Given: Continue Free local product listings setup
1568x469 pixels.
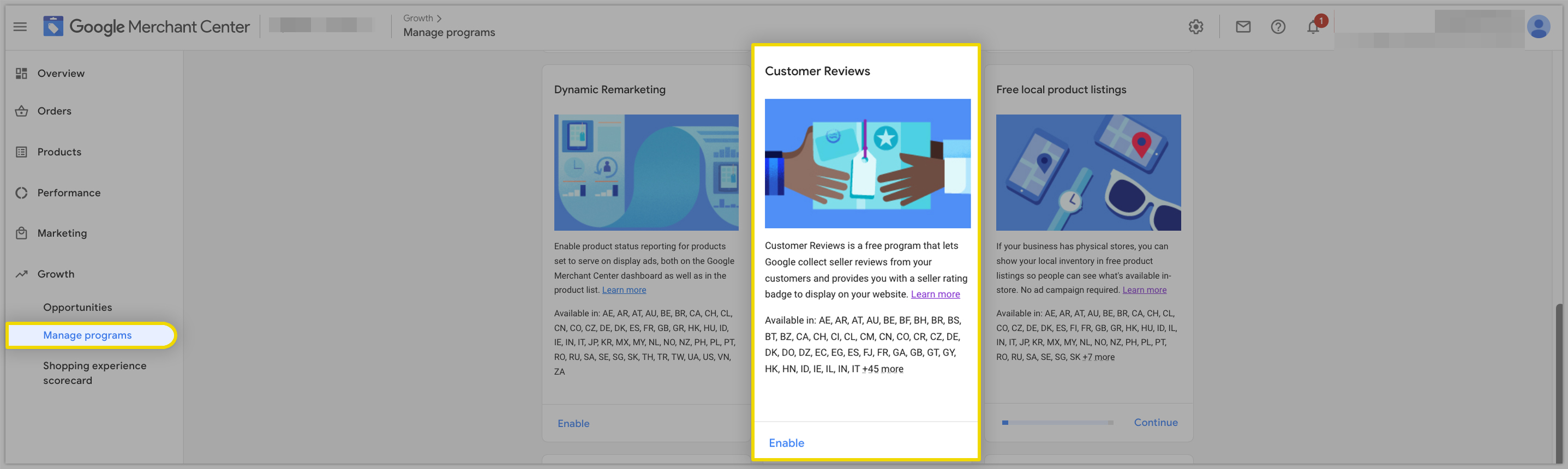Looking at the screenshot, I should tap(1156, 422).
